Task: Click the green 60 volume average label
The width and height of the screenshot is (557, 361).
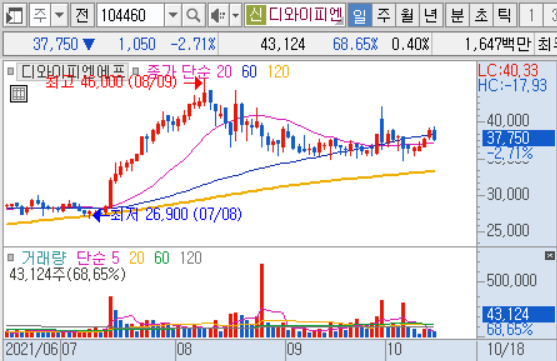Action: pyautogui.click(x=162, y=257)
